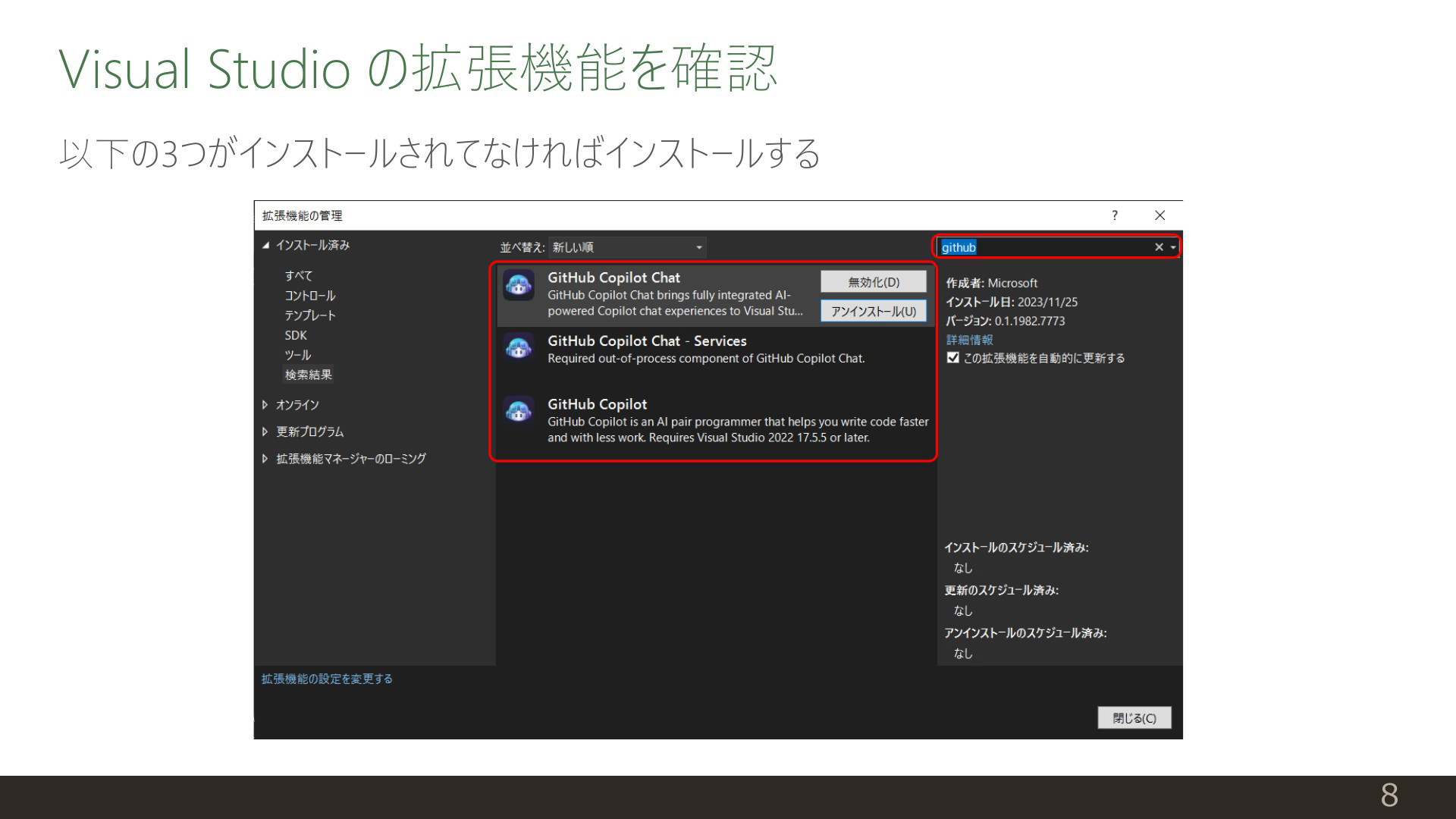This screenshot has height=819, width=1456.
Task: Open the help question mark button
Action: [1115, 215]
